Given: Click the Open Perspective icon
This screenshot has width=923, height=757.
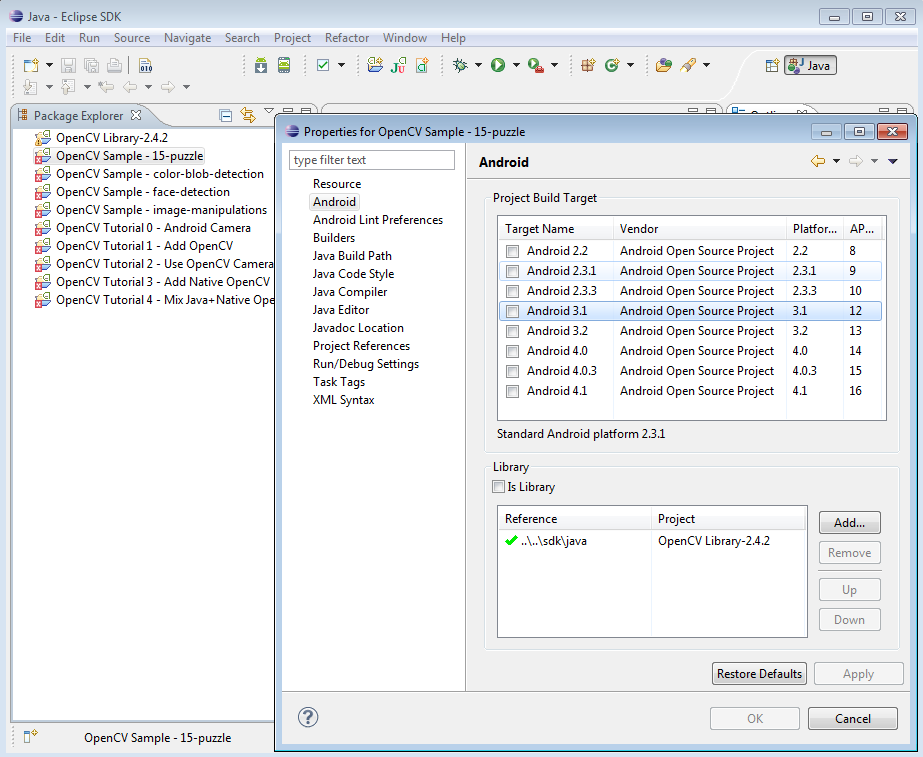Looking at the screenshot, I should (772, 65).
